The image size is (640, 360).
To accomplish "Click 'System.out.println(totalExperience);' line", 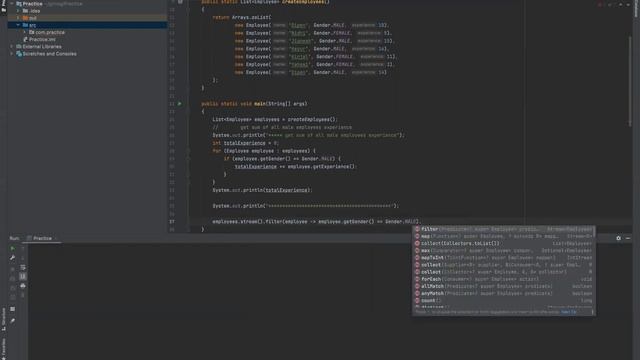I will coord(262,190).
